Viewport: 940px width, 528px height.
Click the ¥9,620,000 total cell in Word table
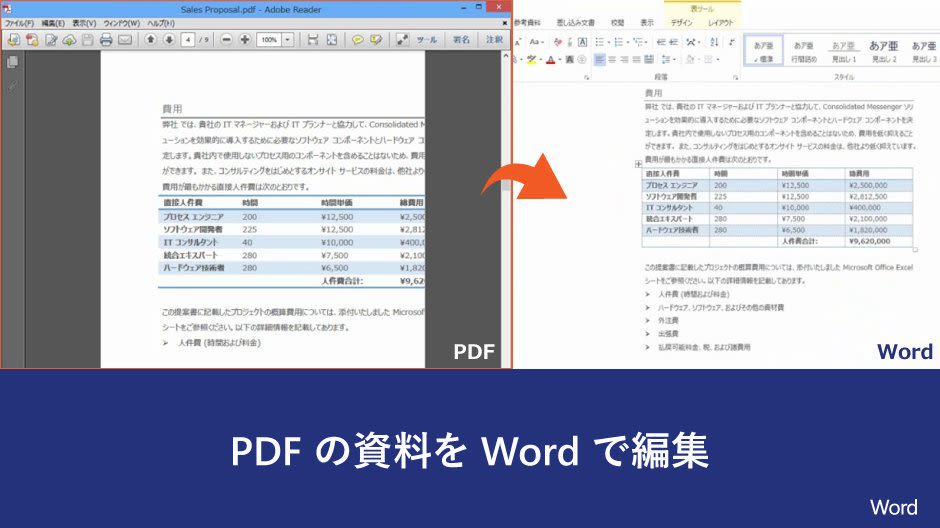pos(879,241)
